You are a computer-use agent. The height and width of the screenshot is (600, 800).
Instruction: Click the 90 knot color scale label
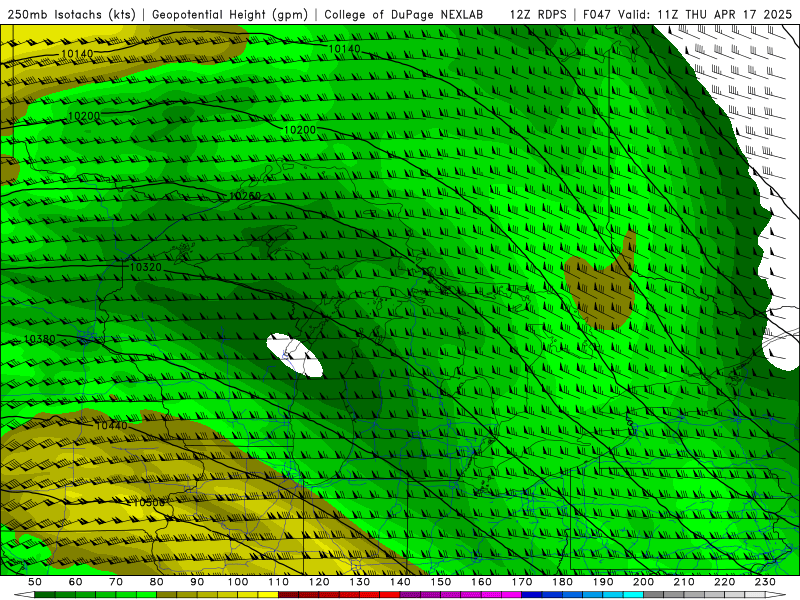[197, 582]
